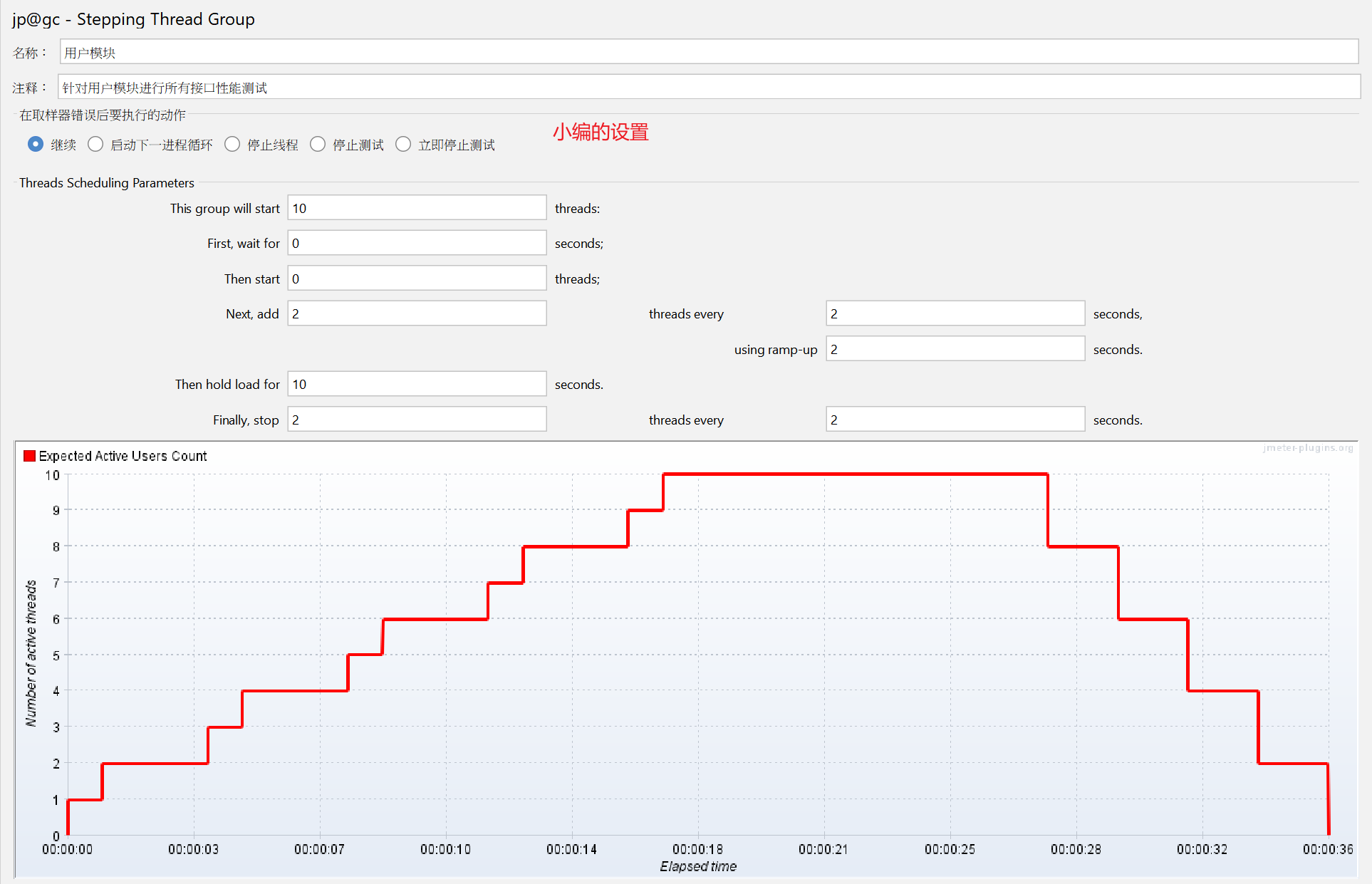This screenshot has height=884, width=1372.
Task: Choose 立即停止测试 radio option
Action: (x=403, y=145)
